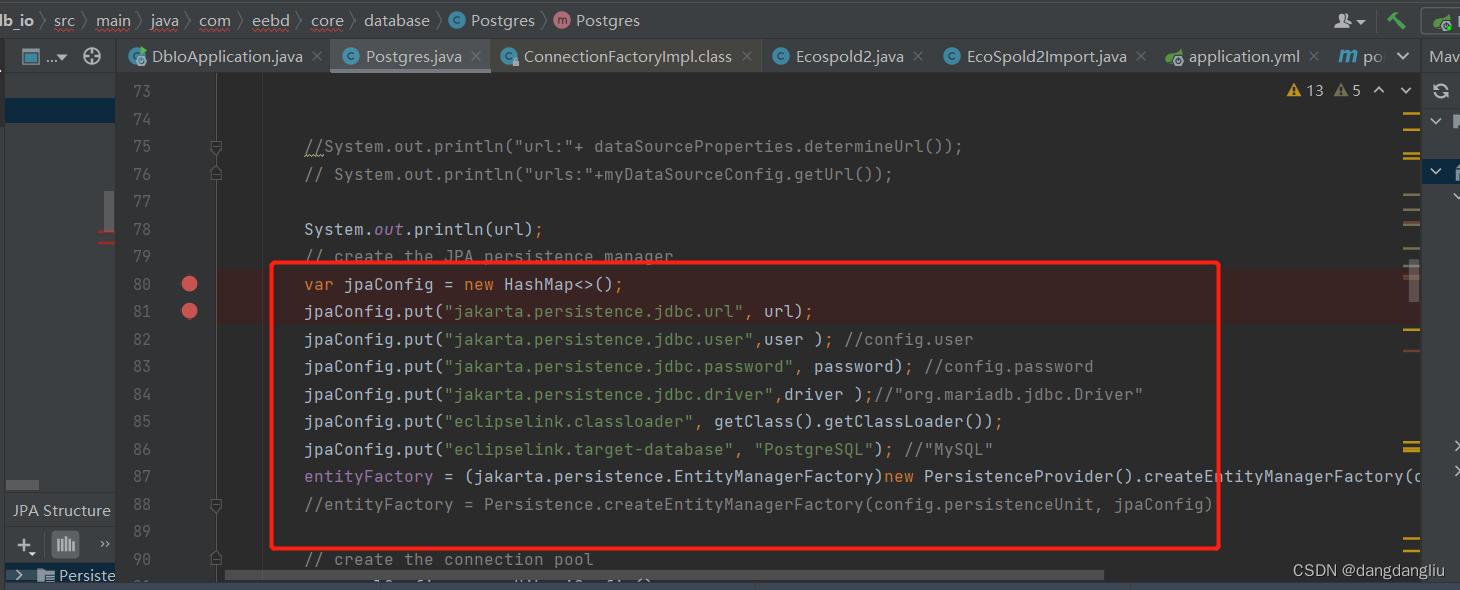
Task: Collapse the first Maven tree node
Action: [x=1436, y=121]
